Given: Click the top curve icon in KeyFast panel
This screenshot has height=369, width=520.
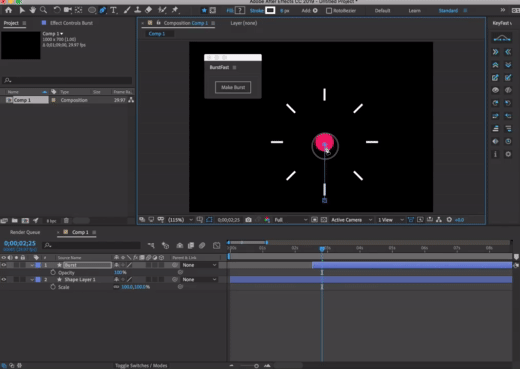Looking at the screenshot, I should 502,38.
